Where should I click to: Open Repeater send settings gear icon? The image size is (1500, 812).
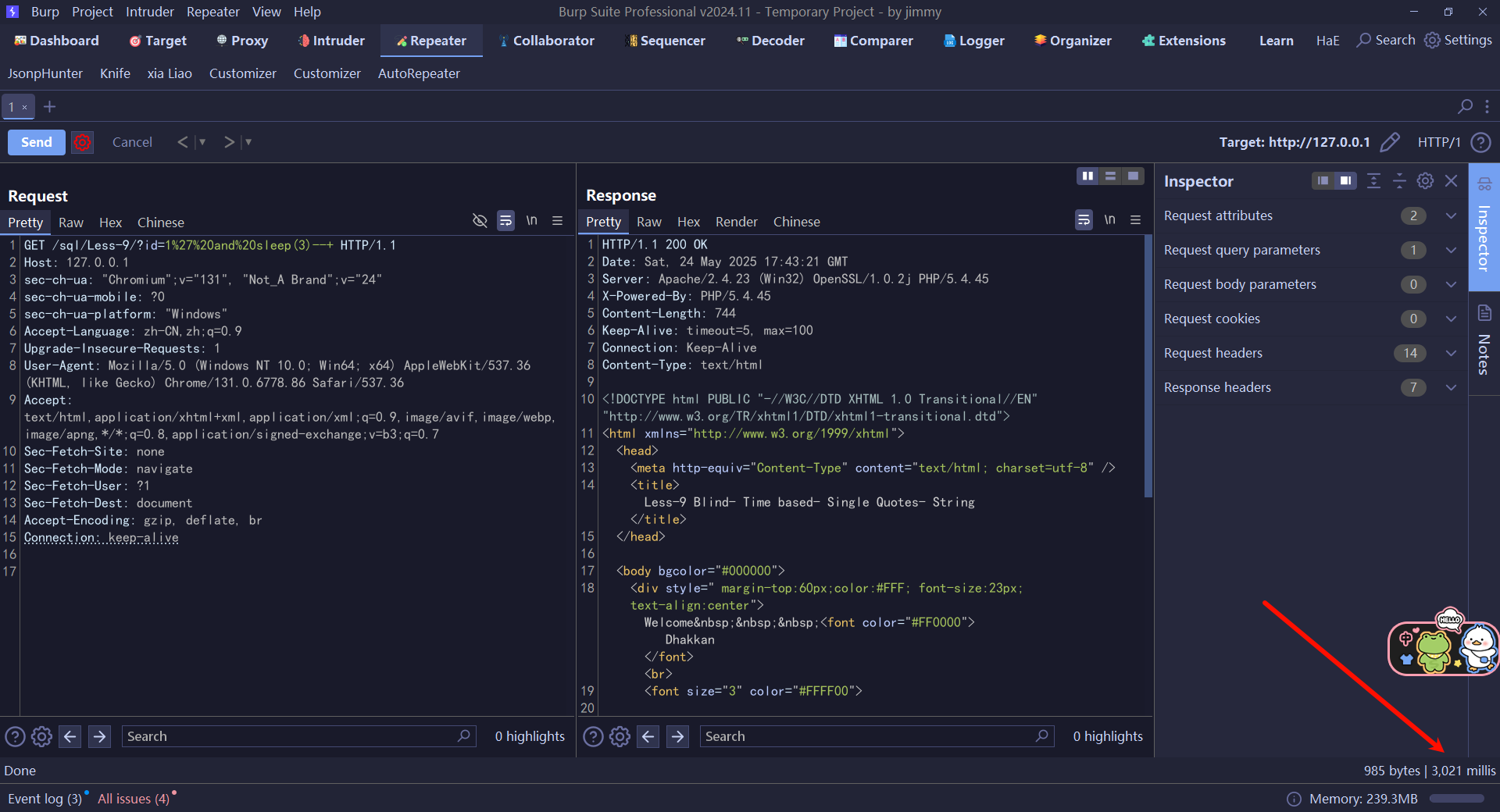tap(82, 142)
